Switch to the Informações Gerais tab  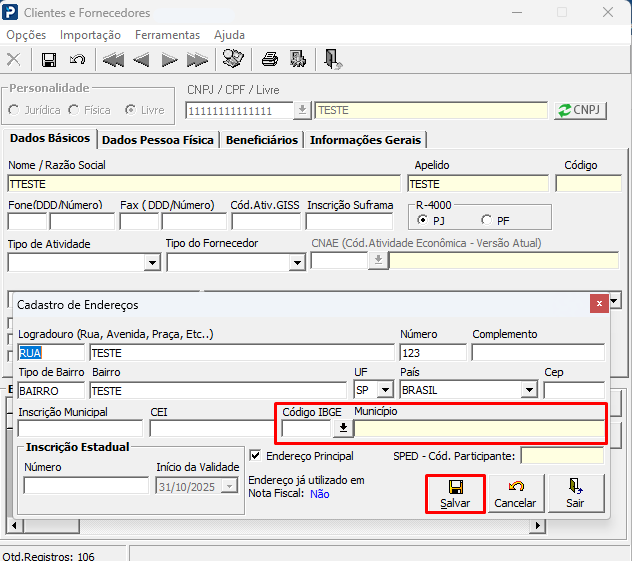pos(366,140)
